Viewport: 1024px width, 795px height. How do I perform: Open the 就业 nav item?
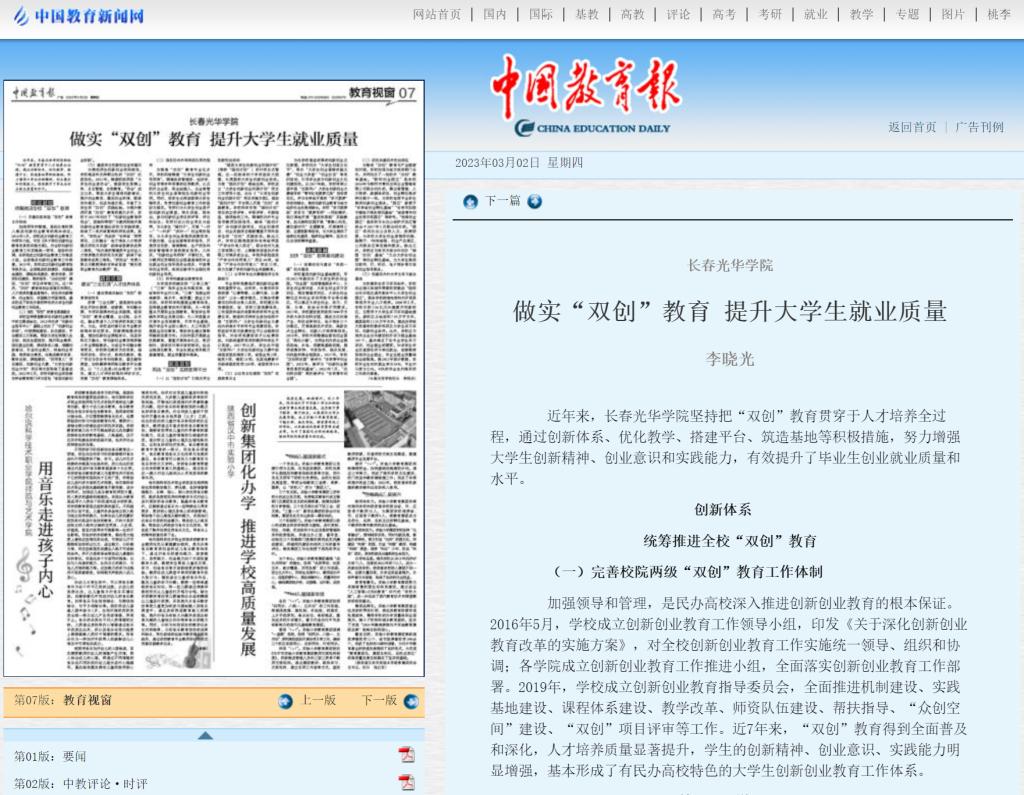[x=816, y=14]
